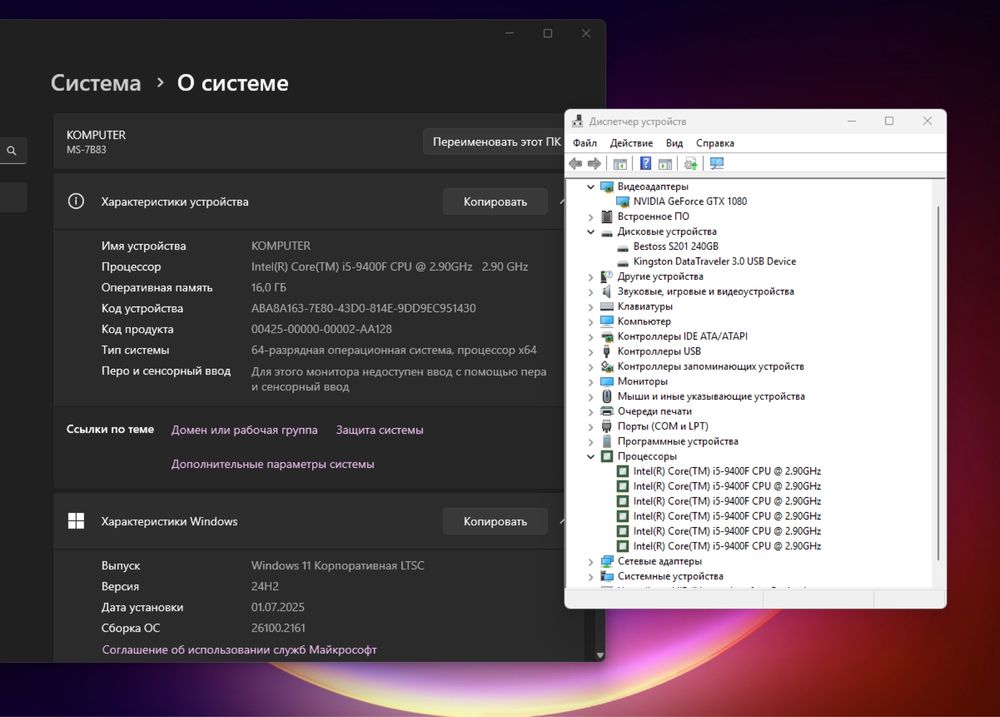Copy Windows specs with Копировать under Характеристики Windows

click(495, 521)
